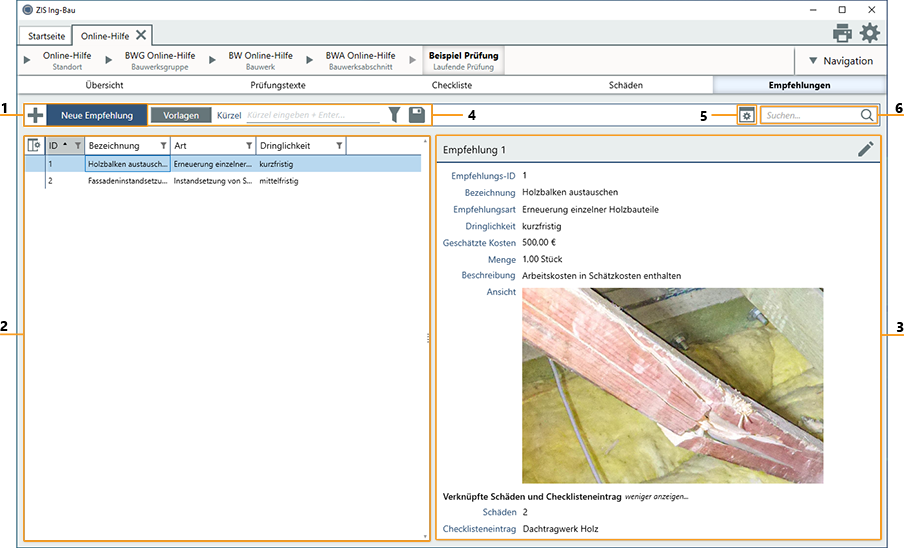The width and height of the screenshot is (904, 548).
Task: Click the 'weniger anzeigen...' link
Action: point(657,495)
